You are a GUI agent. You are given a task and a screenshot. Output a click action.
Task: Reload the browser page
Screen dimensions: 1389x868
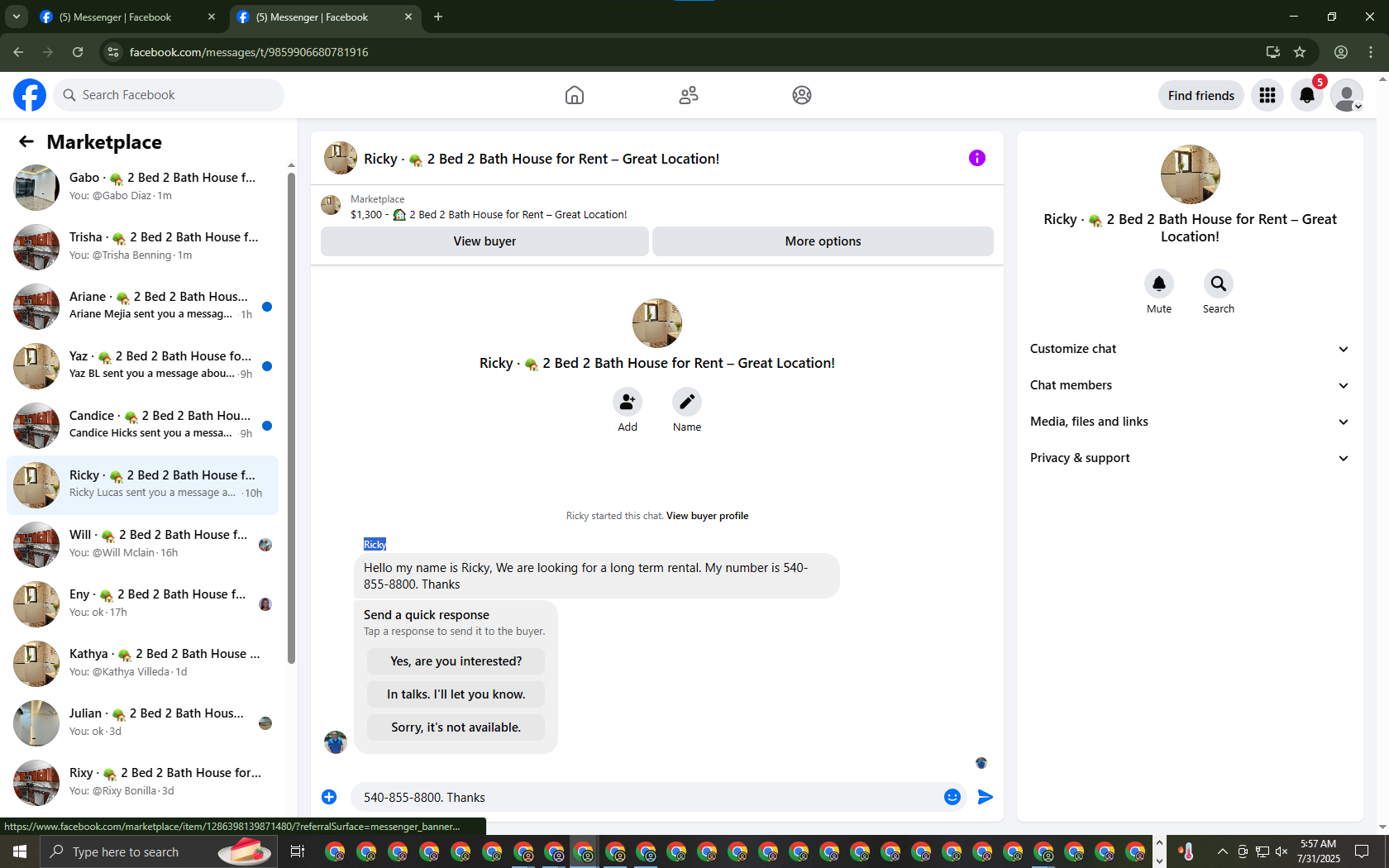pyautogui.click(x=78, y=52)
